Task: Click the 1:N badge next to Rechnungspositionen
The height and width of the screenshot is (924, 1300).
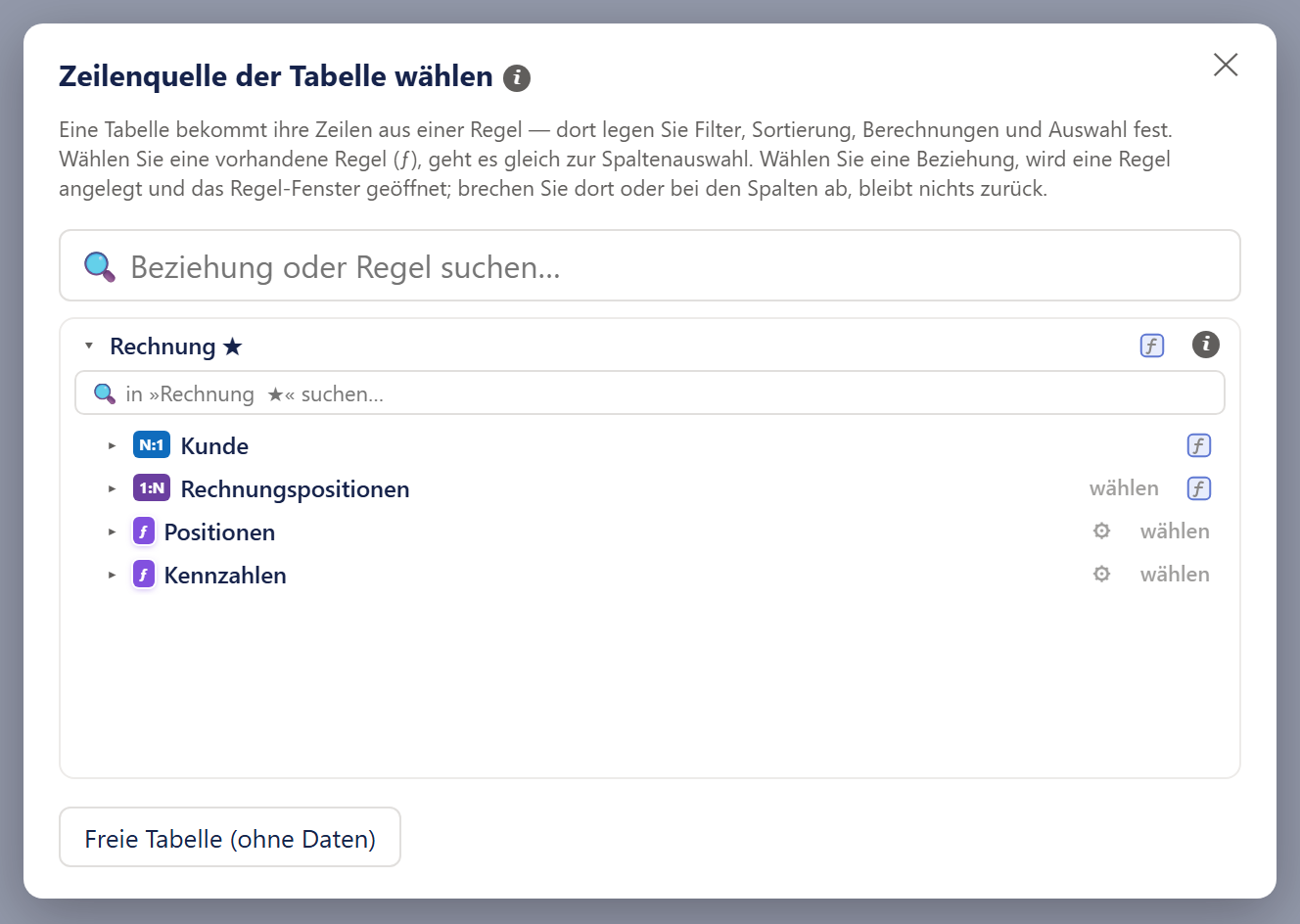Action: point(152,488)
